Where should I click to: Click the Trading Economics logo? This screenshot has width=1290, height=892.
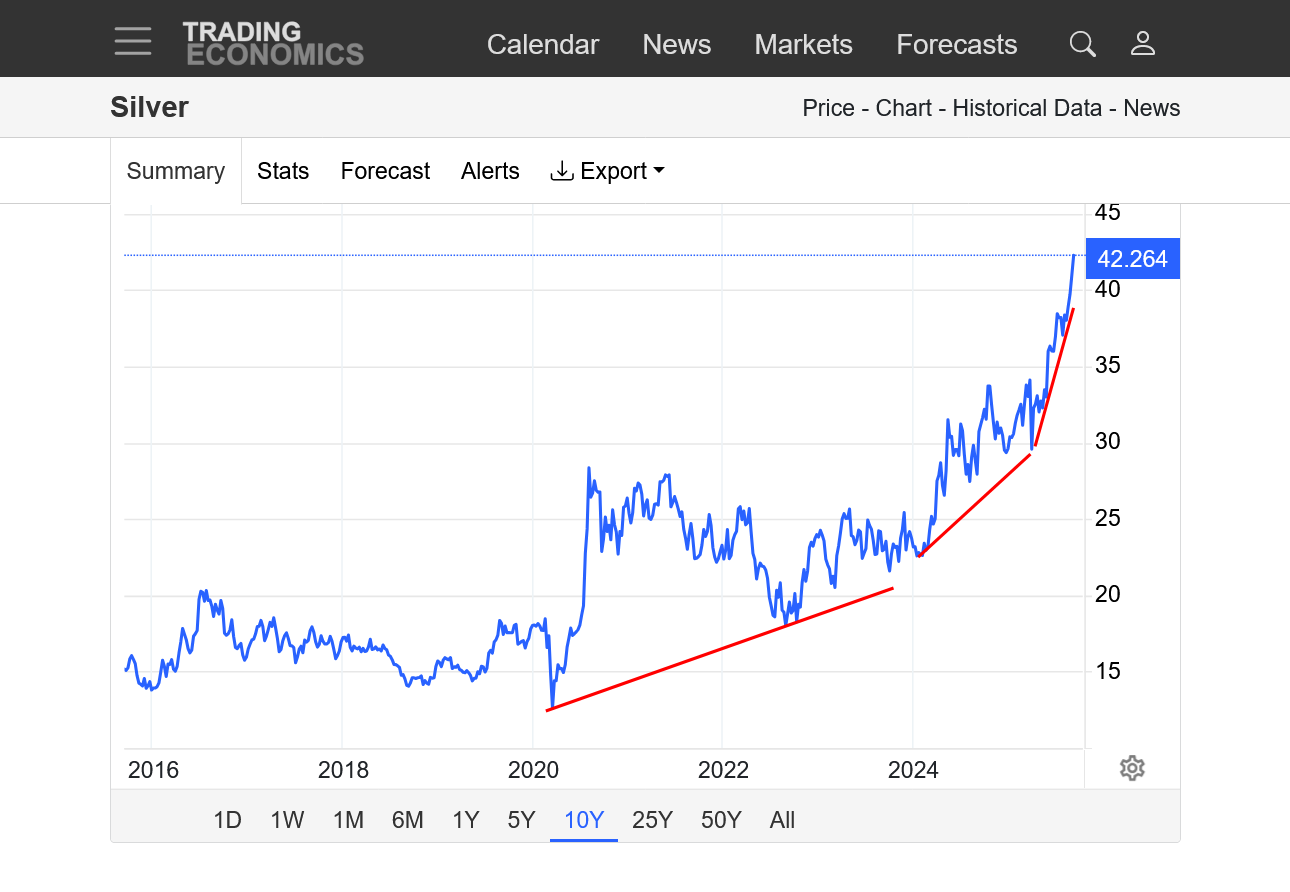coord(273,44)
